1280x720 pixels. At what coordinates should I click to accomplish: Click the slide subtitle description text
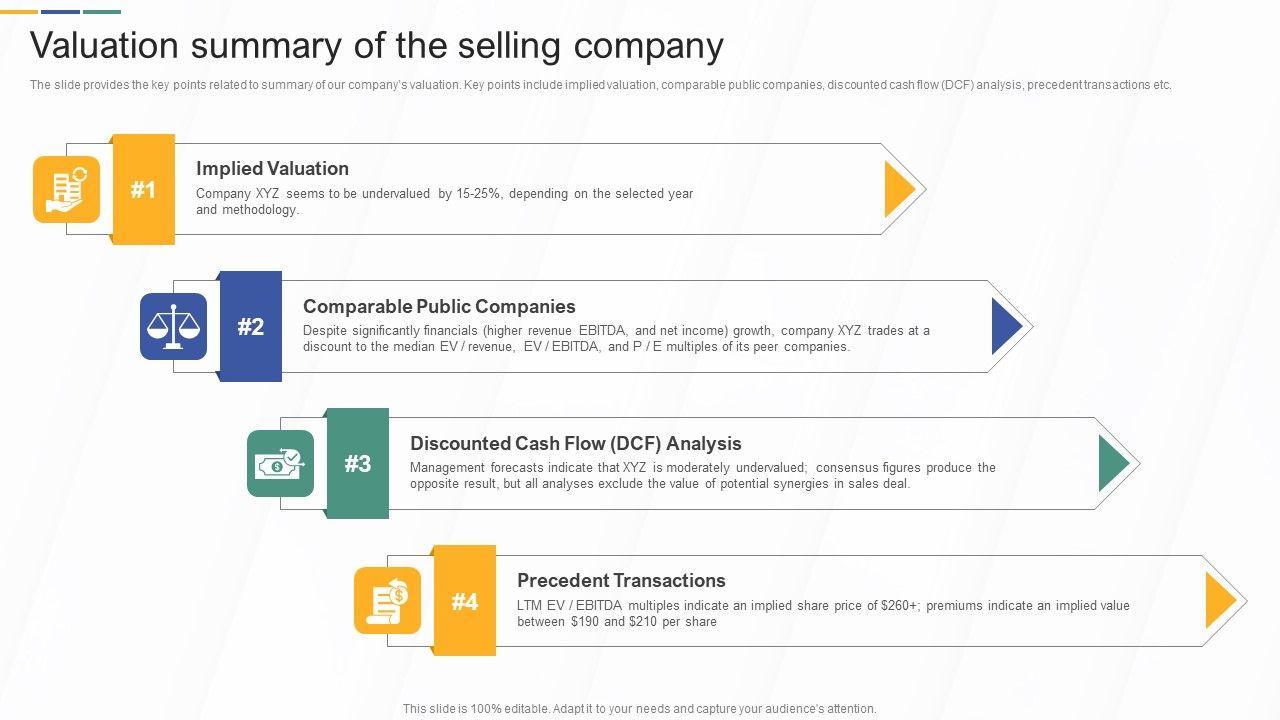600,85
